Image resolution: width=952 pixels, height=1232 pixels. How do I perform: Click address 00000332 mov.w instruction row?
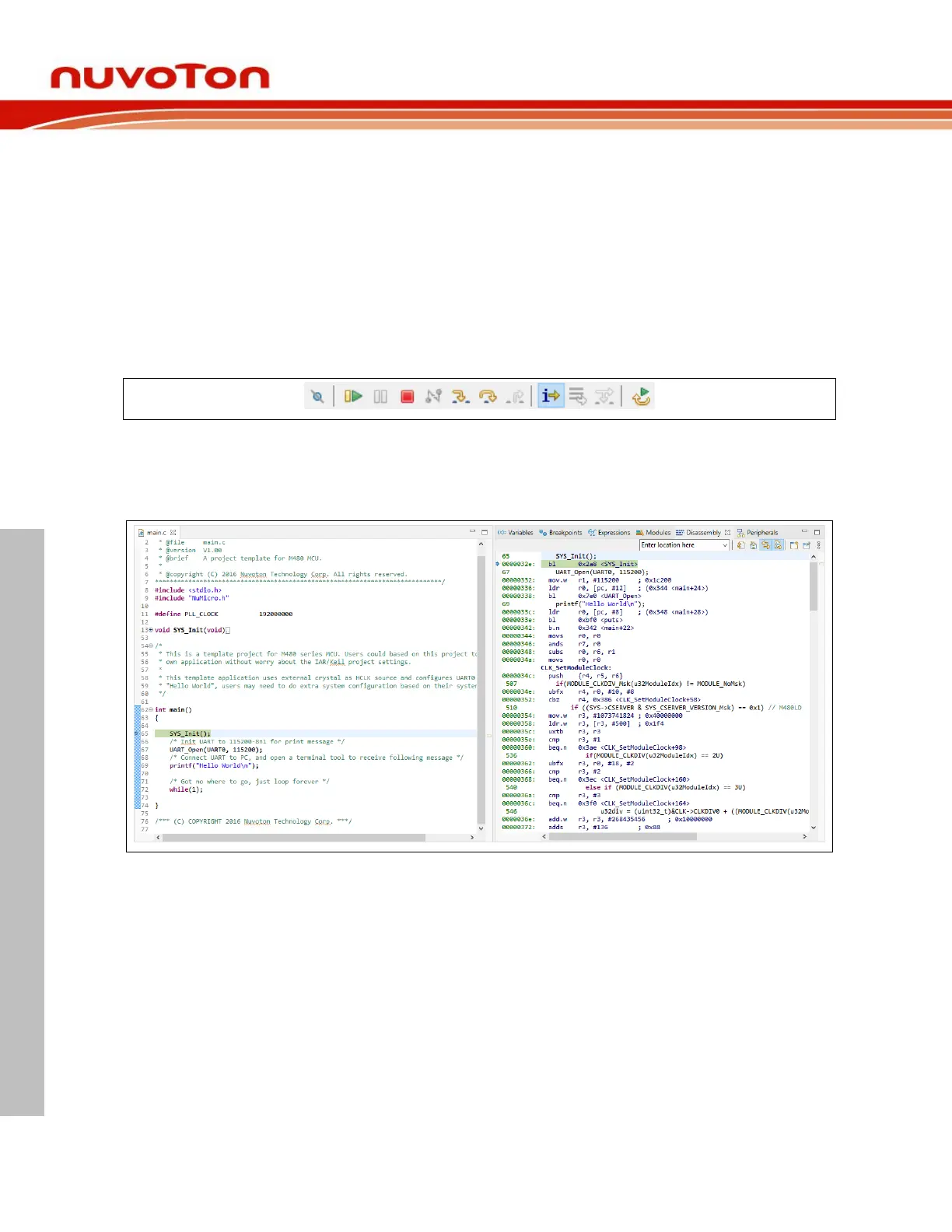coord(586,580)
